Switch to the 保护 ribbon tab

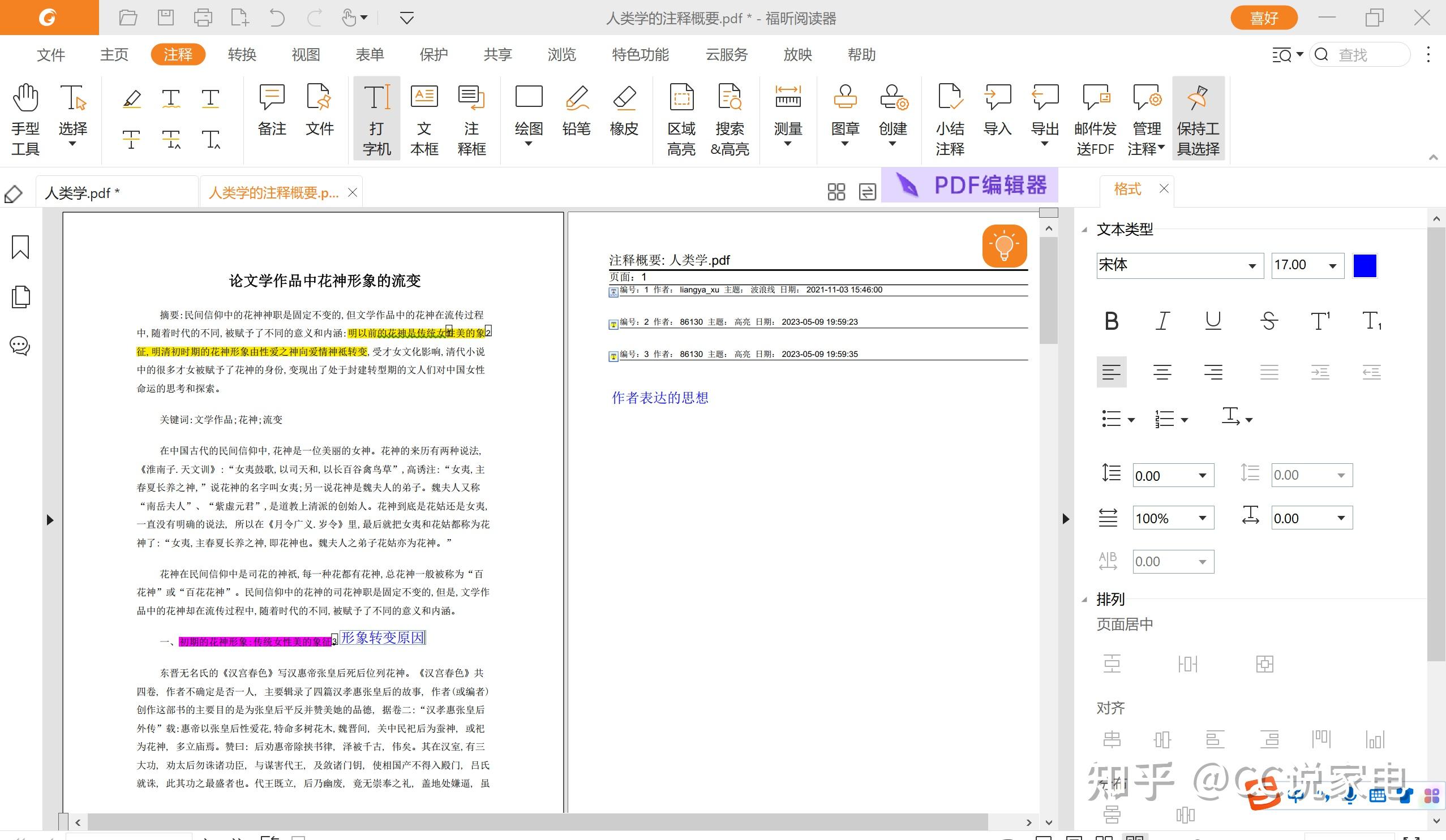pos(433,54)
